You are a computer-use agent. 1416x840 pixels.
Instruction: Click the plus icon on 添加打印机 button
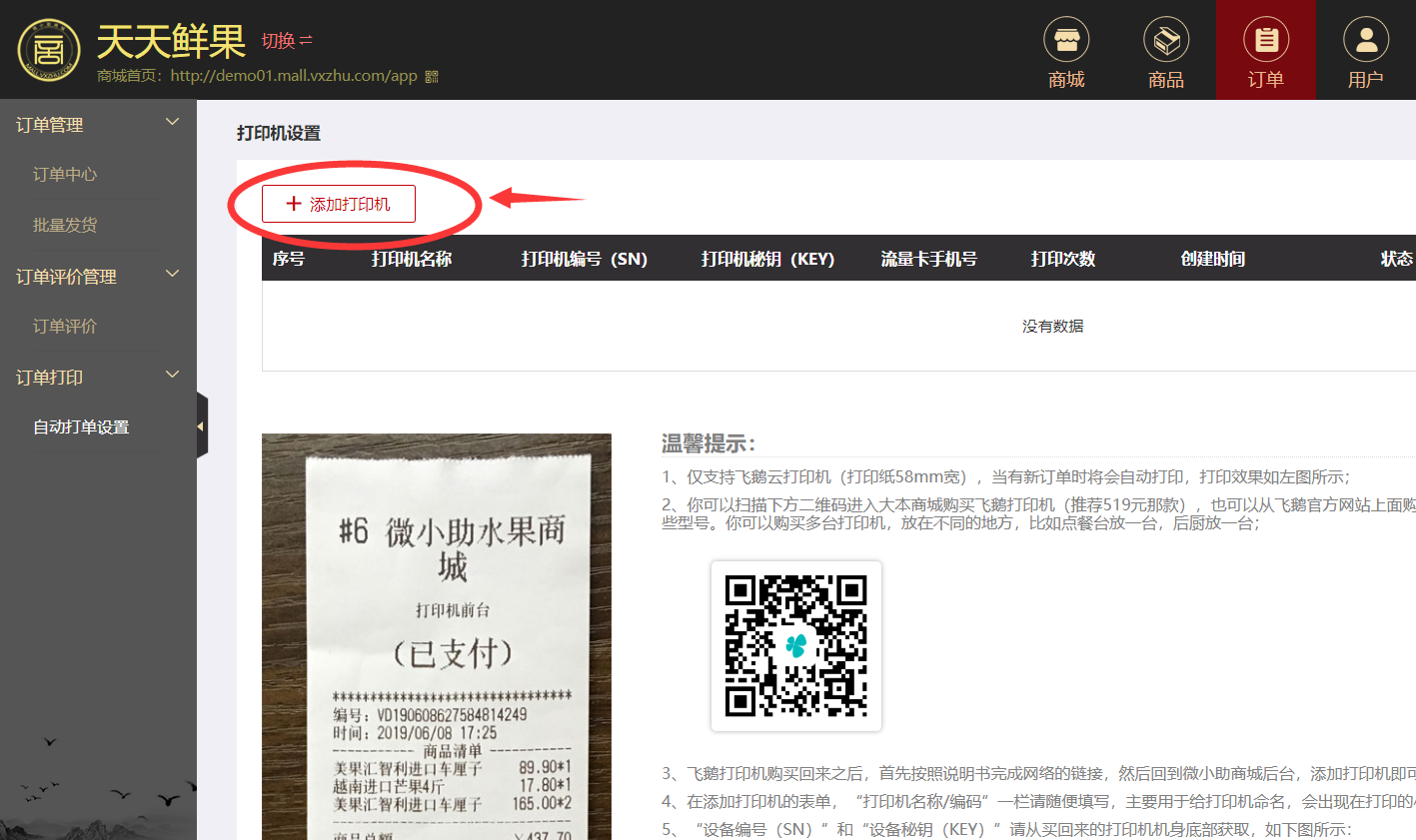pos(293,203)
